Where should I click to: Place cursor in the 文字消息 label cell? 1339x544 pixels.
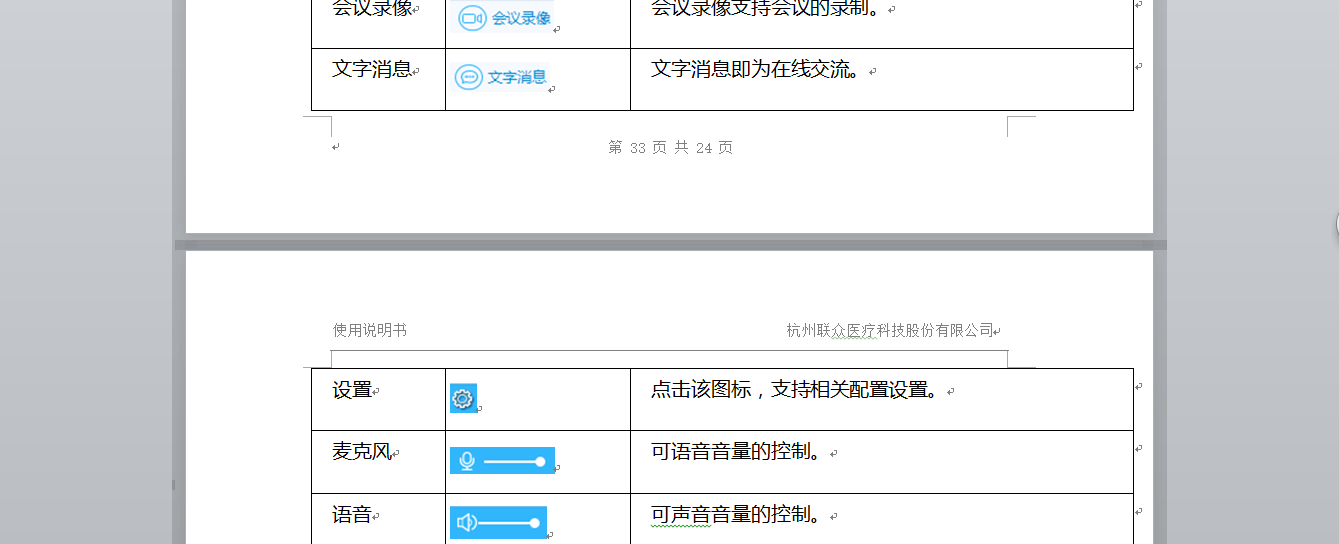click(x=372, y=70)
